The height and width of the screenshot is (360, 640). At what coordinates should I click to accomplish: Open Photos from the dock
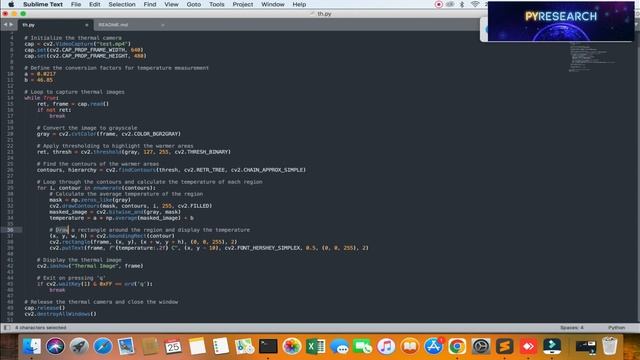pos(292,347)
